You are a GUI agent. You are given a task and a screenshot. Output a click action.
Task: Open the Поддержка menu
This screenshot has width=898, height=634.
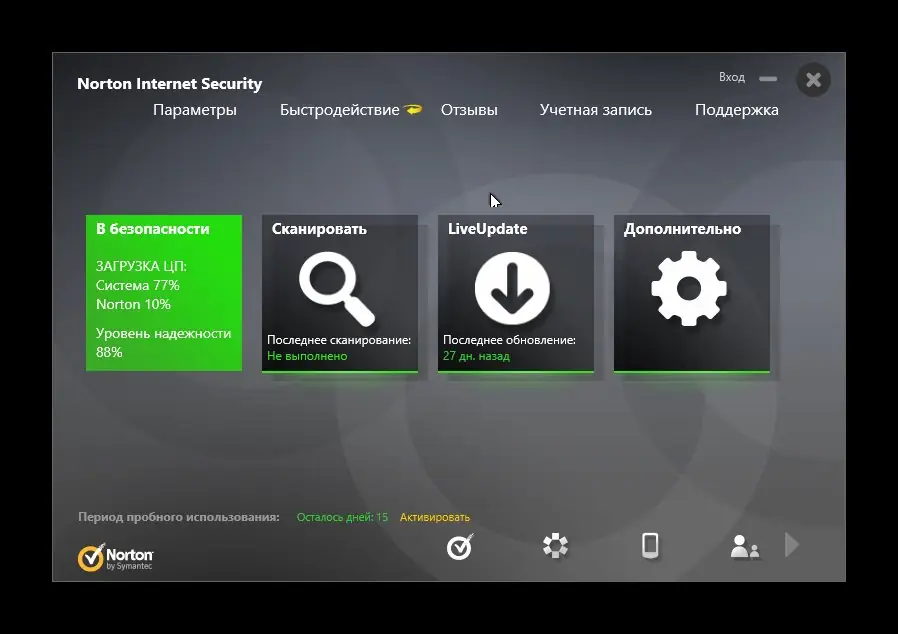(x=736, y=110)
